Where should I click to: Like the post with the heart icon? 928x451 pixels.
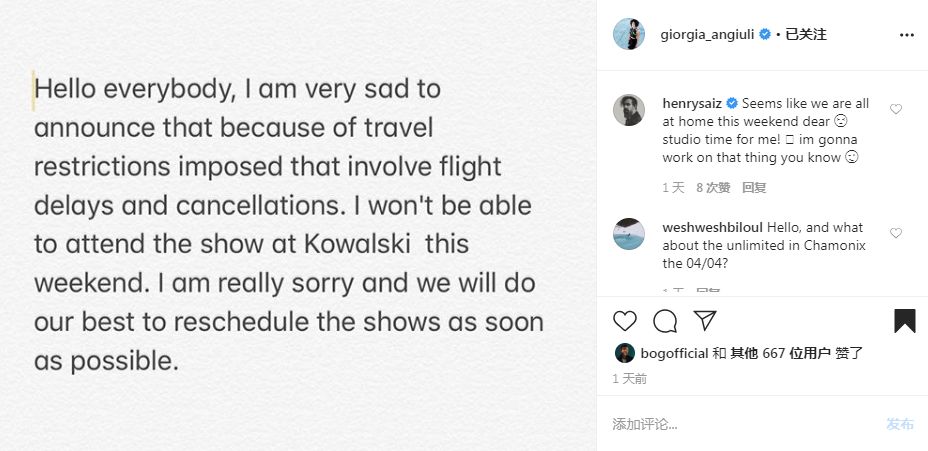pos(624,321)
